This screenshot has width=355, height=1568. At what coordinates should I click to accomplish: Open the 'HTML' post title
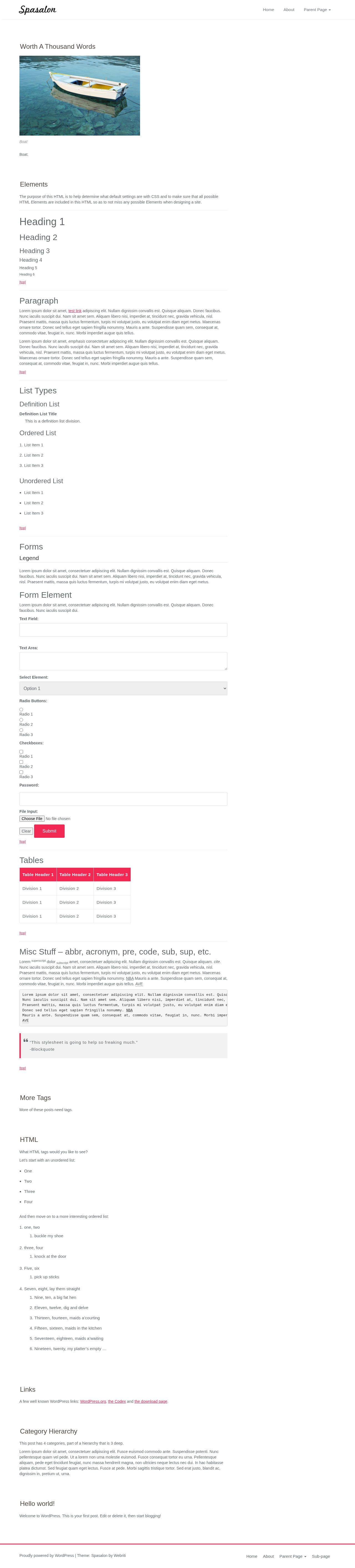click(x=29, y=1139)
